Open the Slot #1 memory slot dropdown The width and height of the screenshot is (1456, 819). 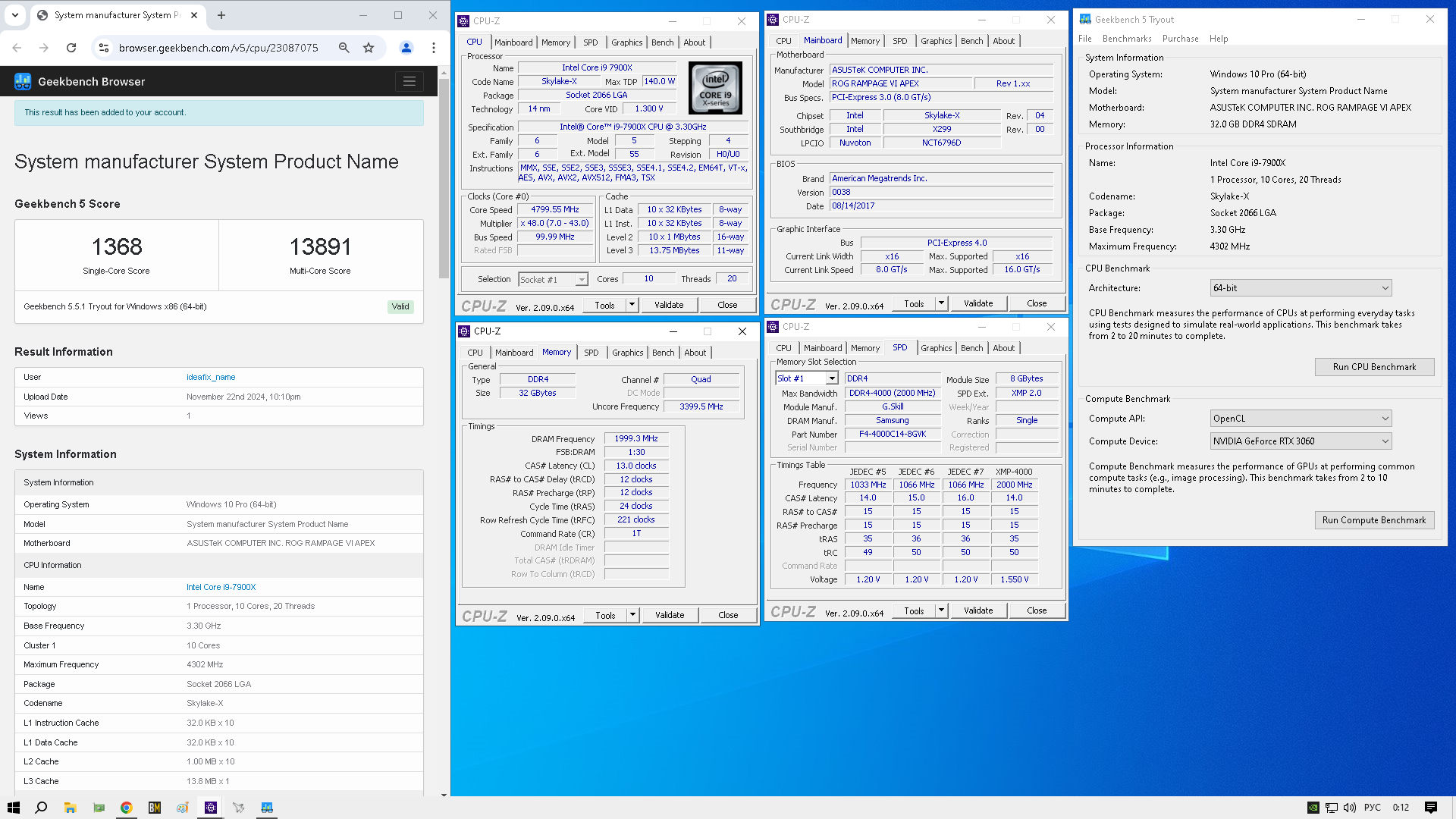click(x=806, y=378)
